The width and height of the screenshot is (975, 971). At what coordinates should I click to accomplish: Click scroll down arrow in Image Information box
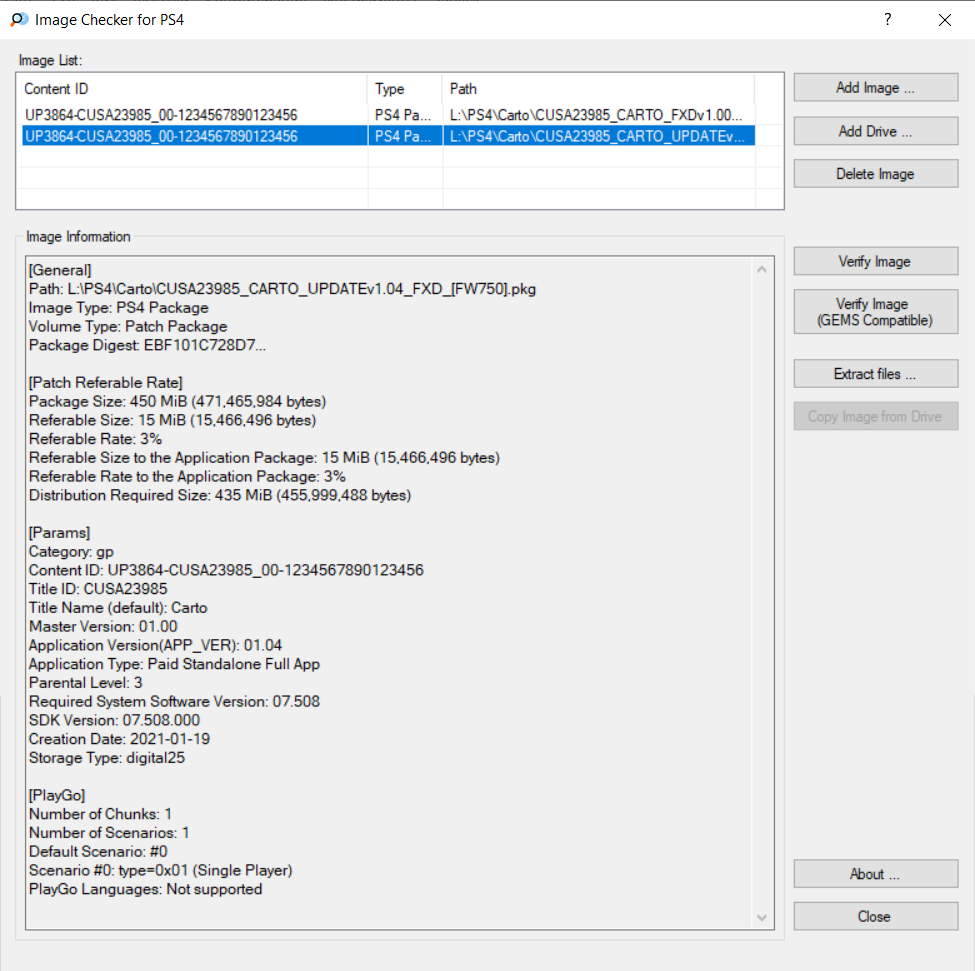click(x=762, y=918)
